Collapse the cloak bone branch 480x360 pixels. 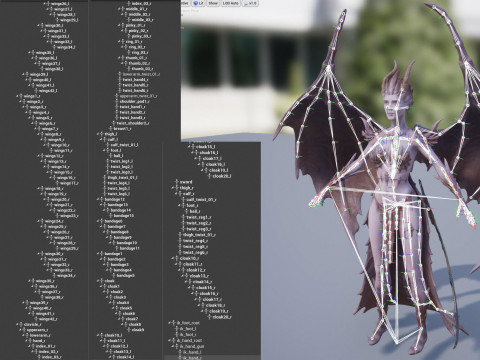point(98,281)
